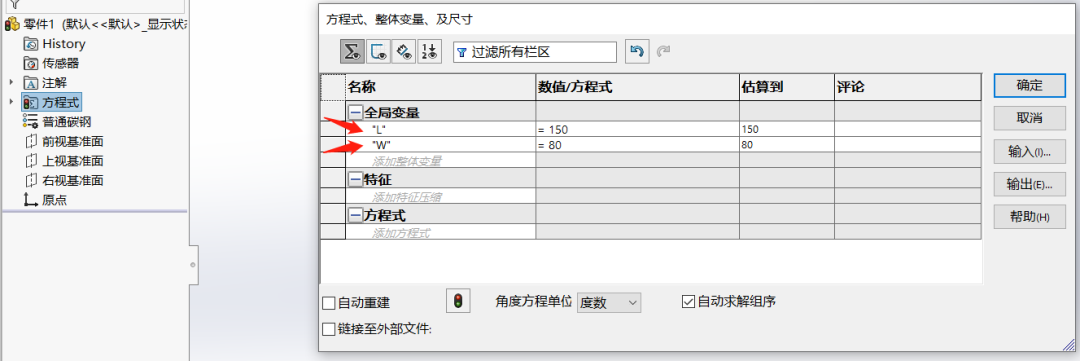Screen dimensions: 1080x361
Task: Click the 取消 button
Action: click(1030, 118)
